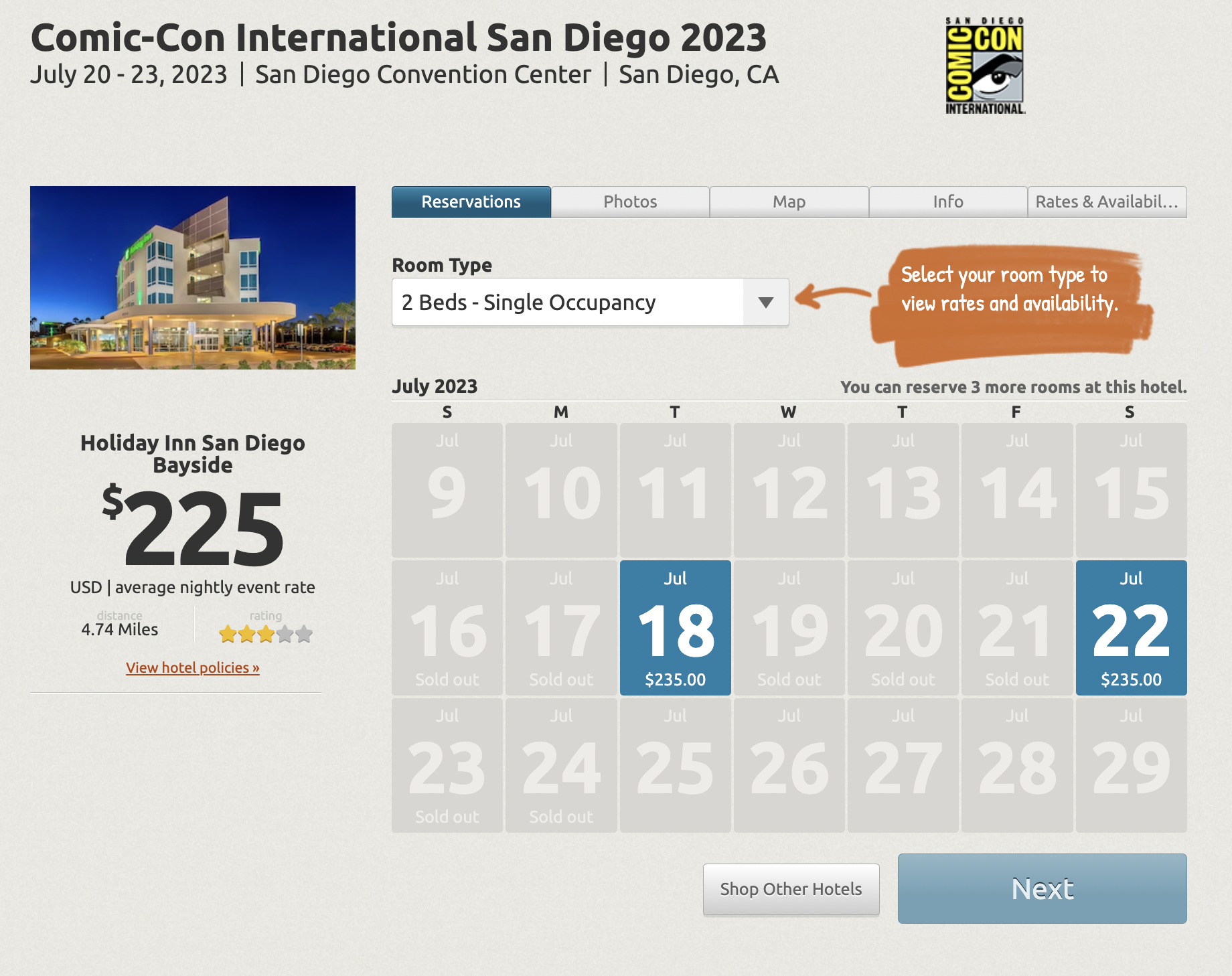Screen dimensions: 1232x976
Task: Open View hotel policies link
Action: pos(193,667)
